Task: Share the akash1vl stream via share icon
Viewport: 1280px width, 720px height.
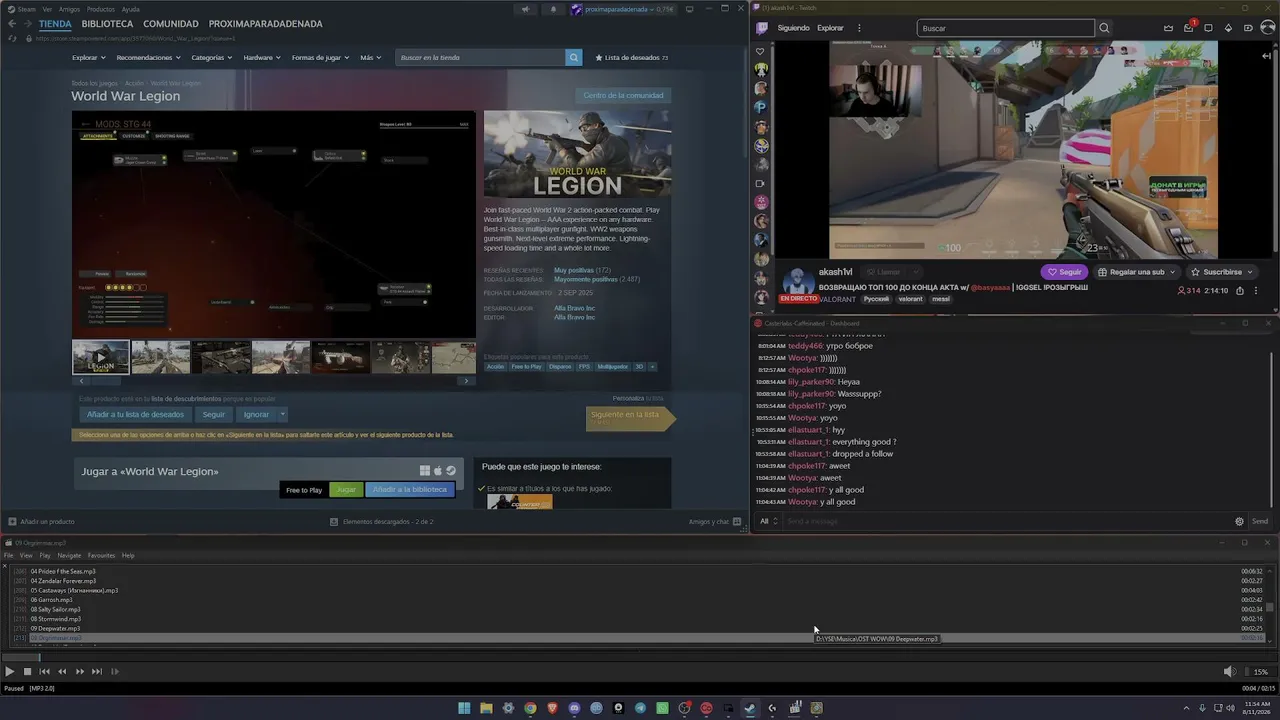Action: tap(1240, 291)
